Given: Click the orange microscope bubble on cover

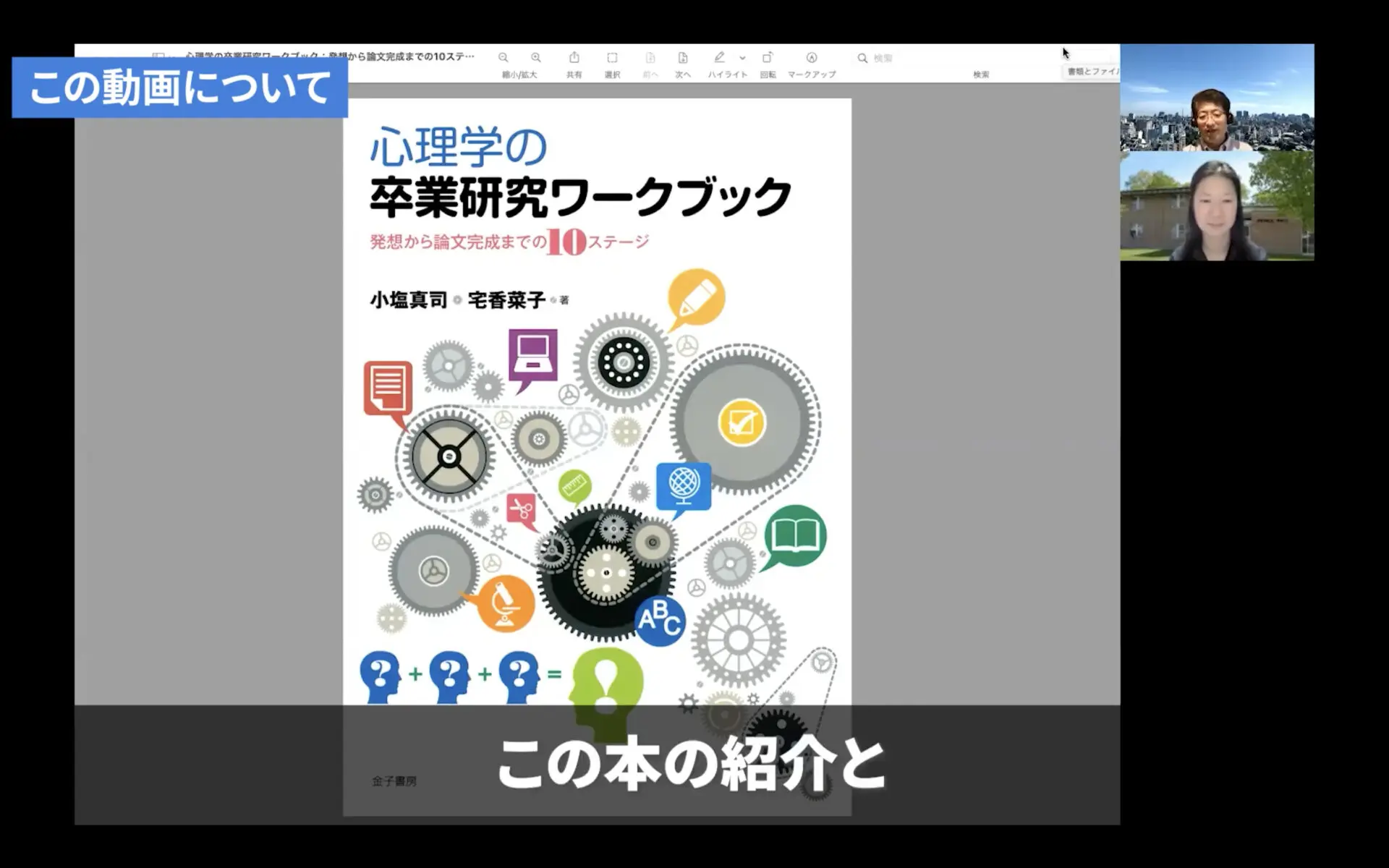Looking at the screenshot, I should (504, 603).
